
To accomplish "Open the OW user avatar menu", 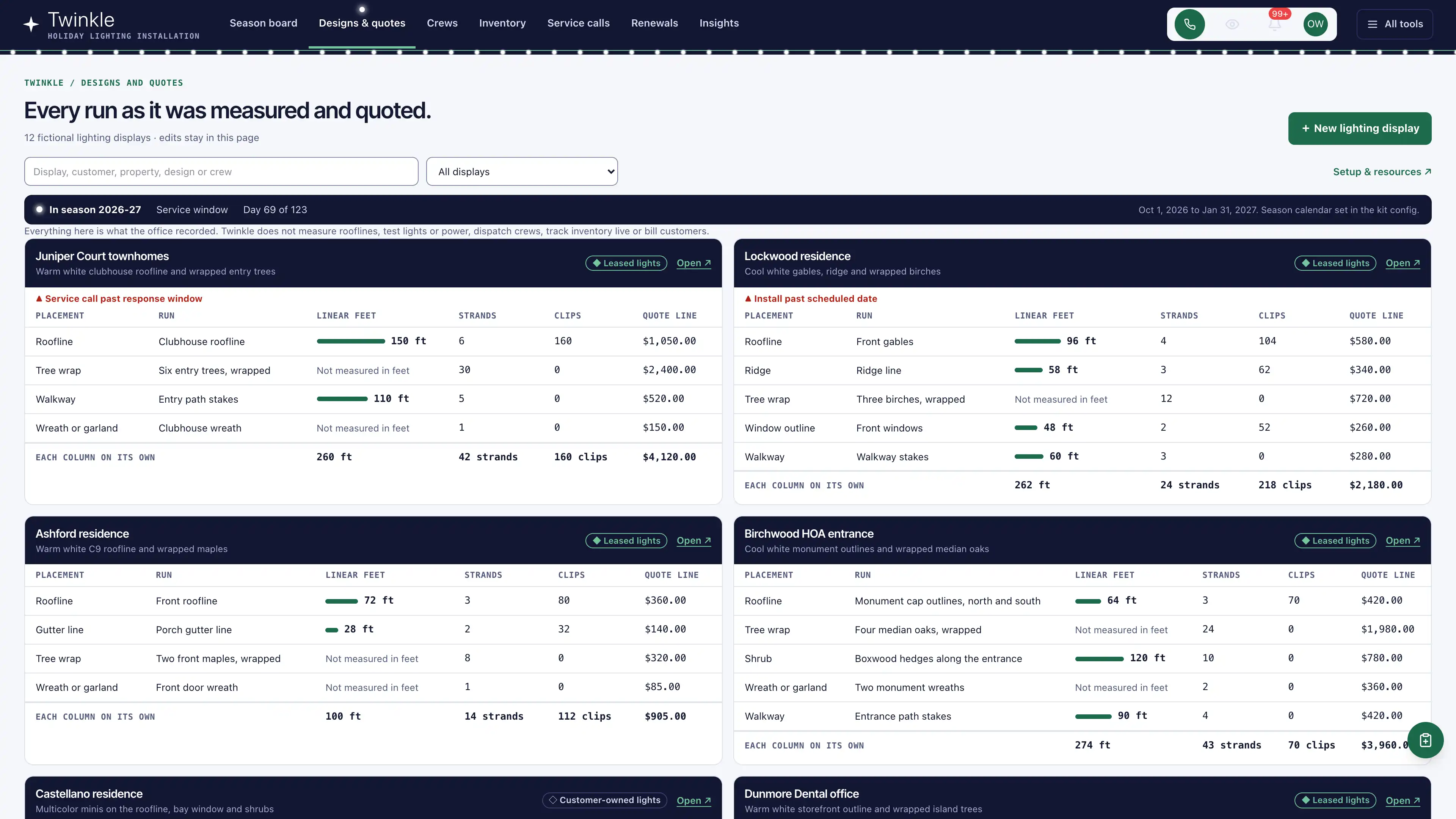I will point(1315,24).
